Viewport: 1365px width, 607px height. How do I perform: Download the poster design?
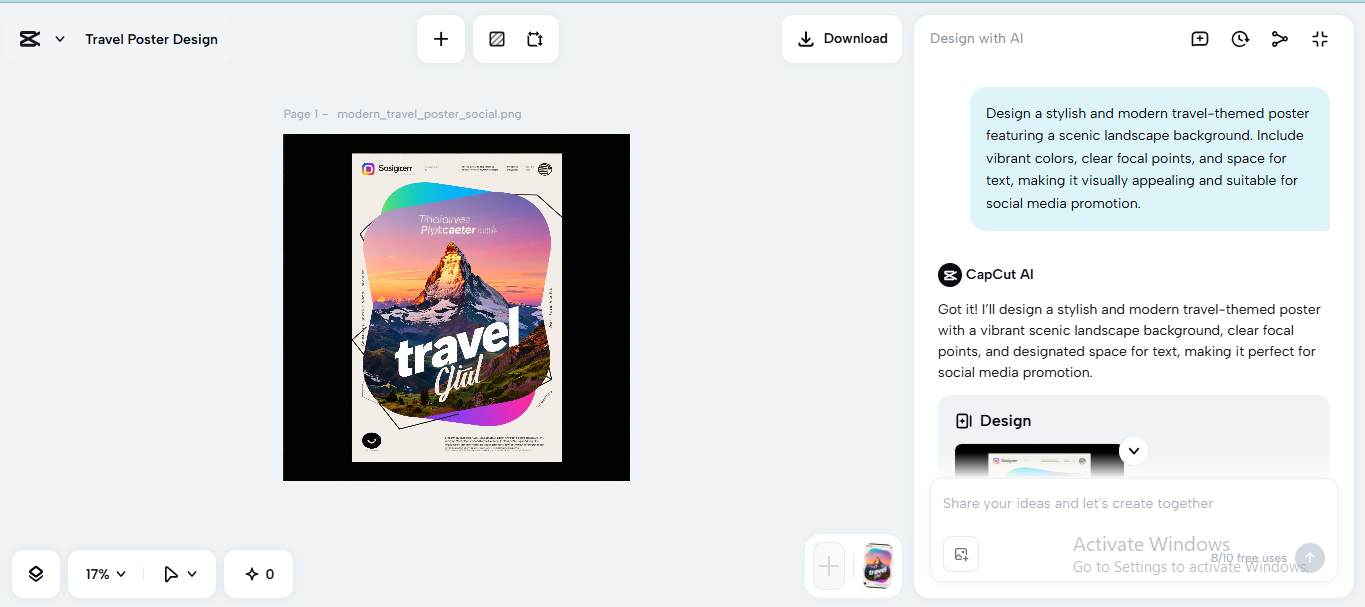pos(842,39)
